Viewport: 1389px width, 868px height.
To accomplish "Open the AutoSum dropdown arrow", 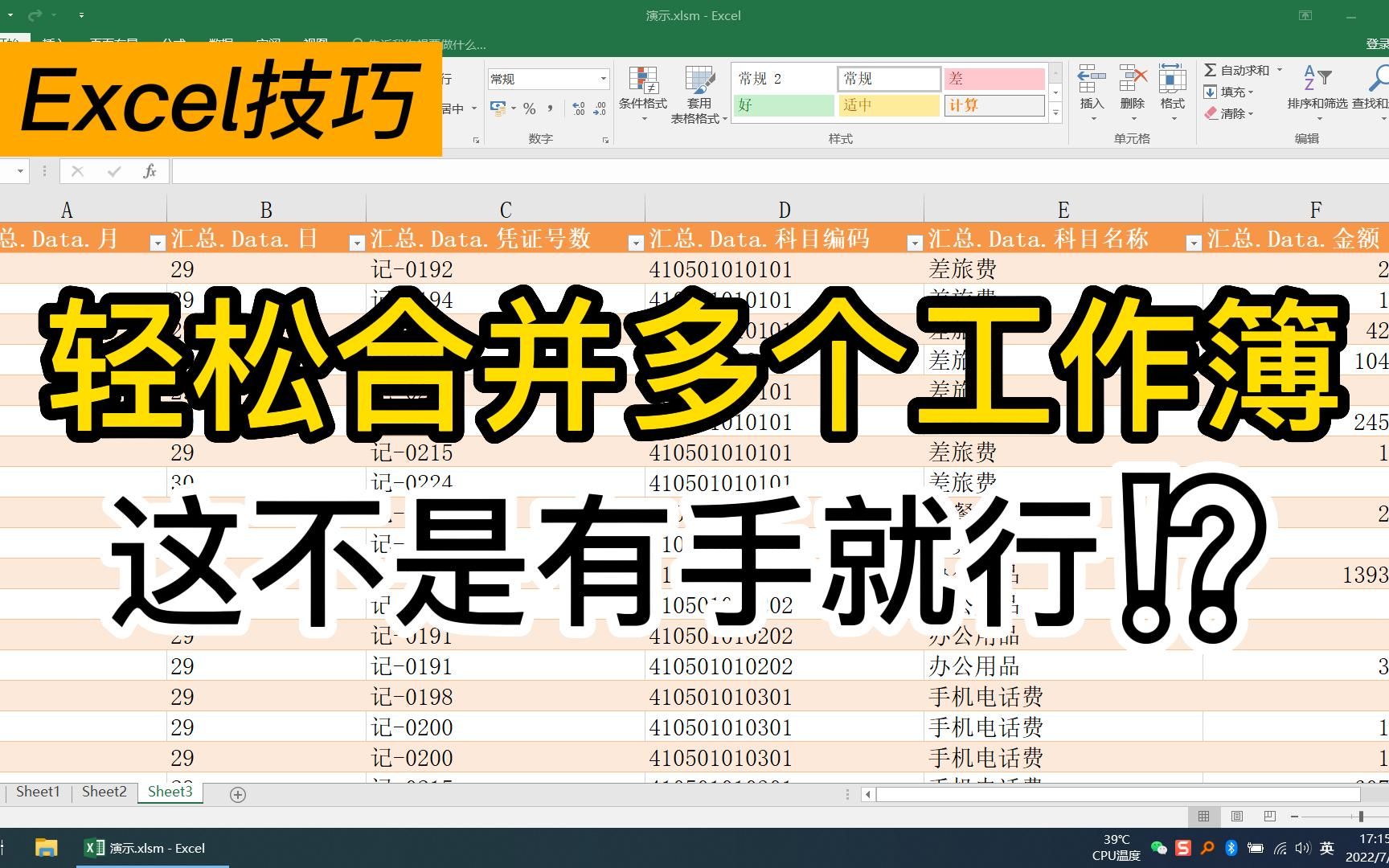I will coord(1280,71).
